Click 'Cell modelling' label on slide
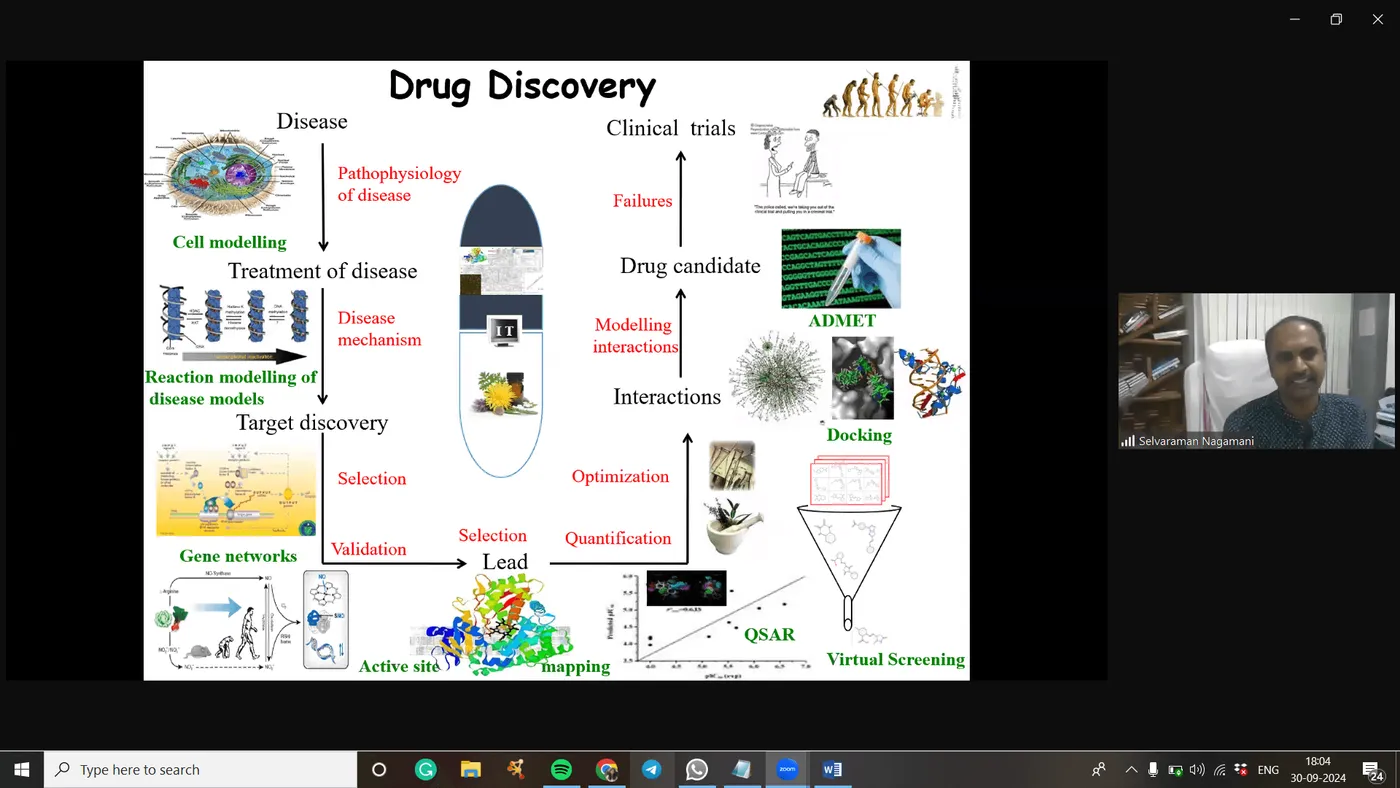This screenshot has width=1400, height=788. click(229, 242)
